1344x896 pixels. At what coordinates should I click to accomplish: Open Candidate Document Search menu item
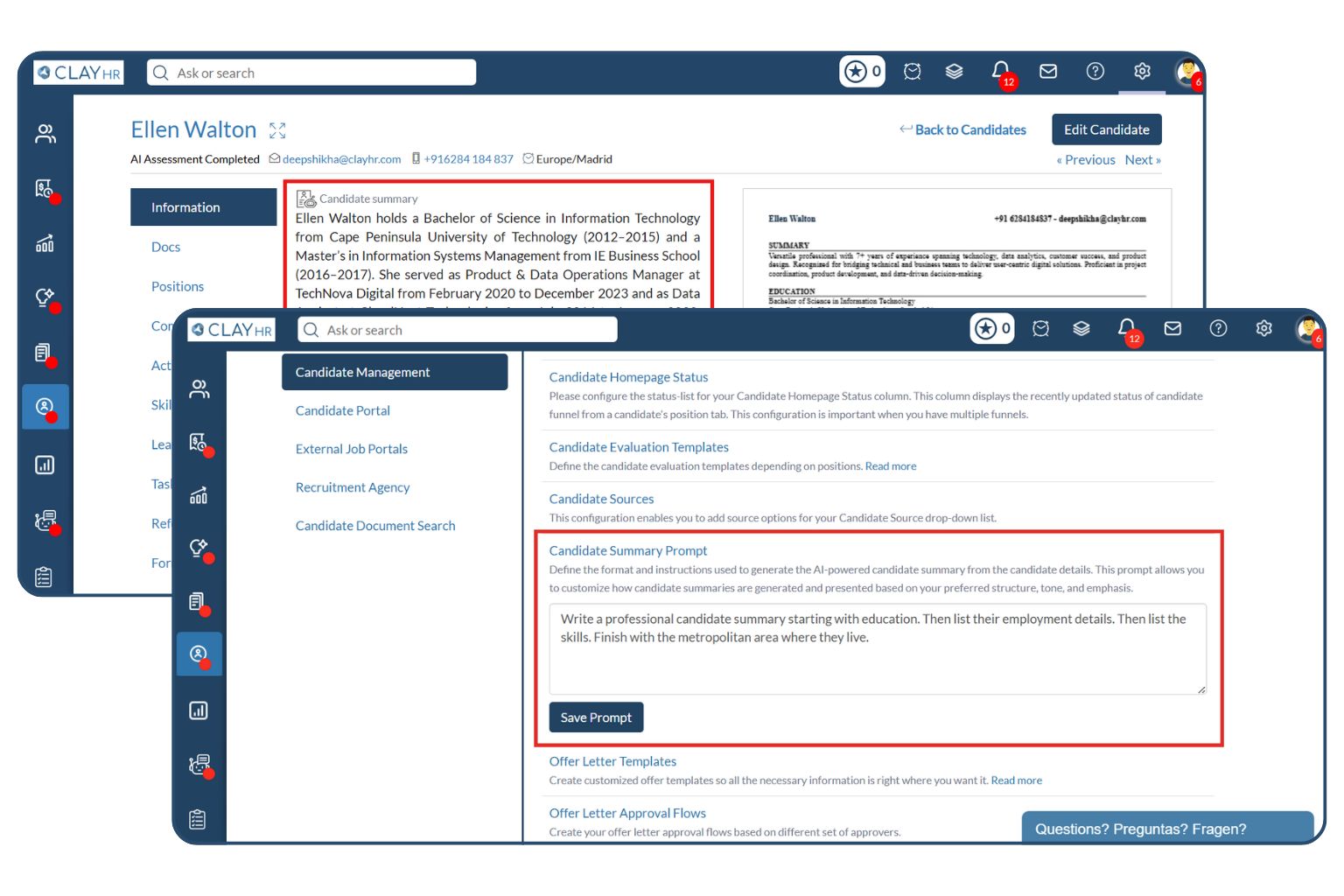(x=375, y=526)
